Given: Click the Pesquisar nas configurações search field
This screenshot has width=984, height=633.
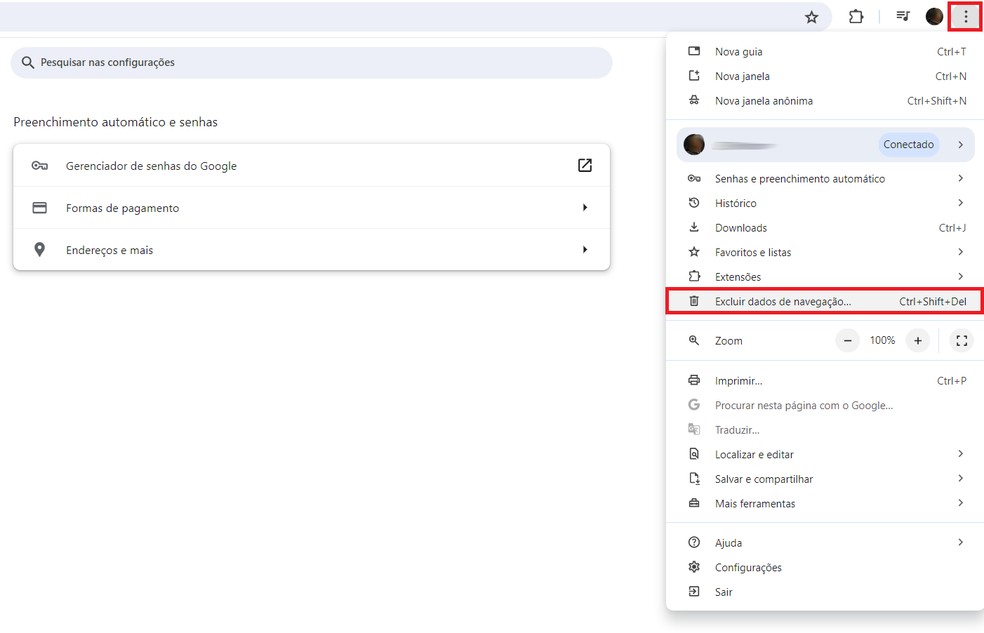Looking at the screenshot, I should click(300, 62).
